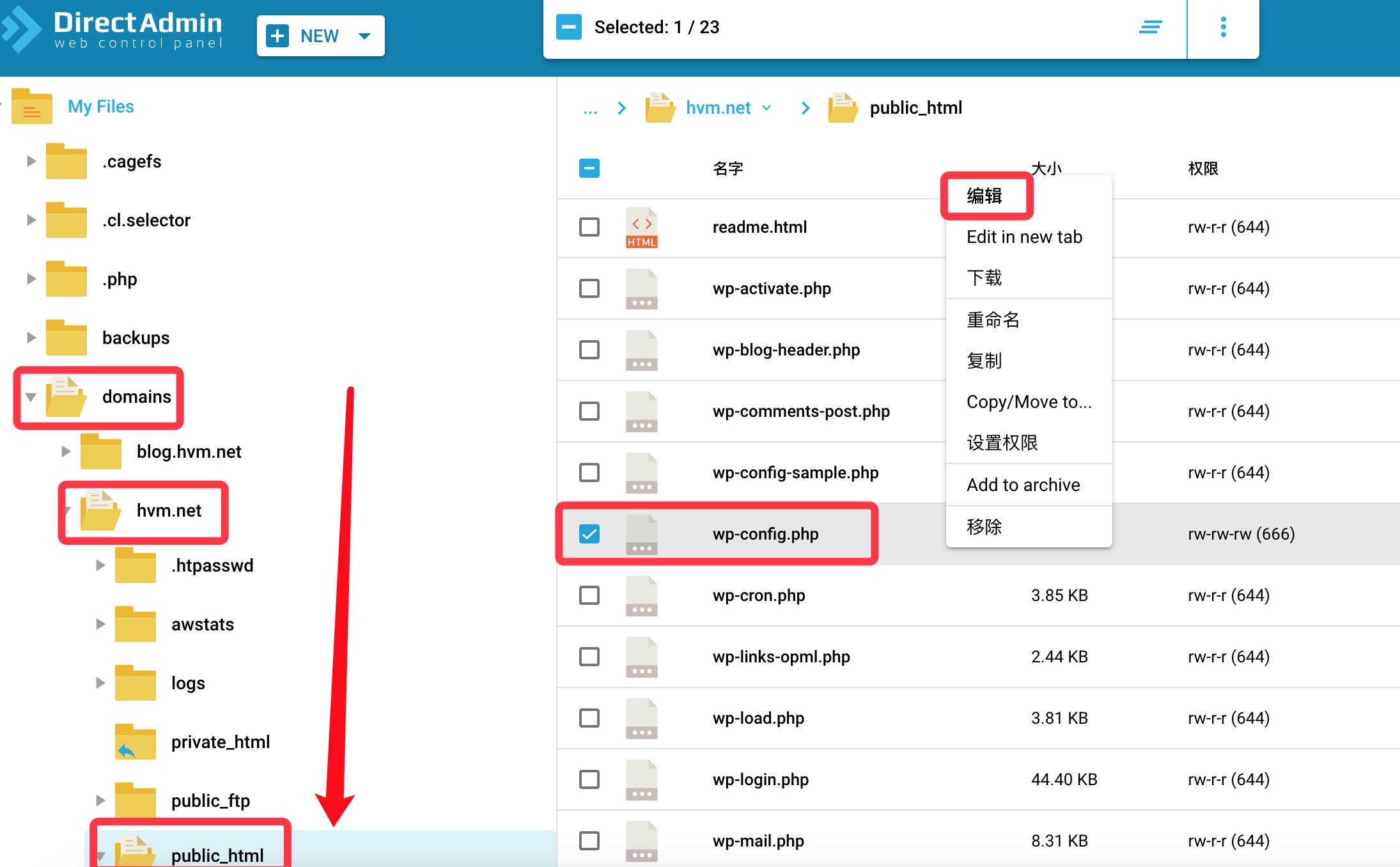This screenshot has width=1400, height=867.
Task: Click the private_html linked folder icon
Action: 135,742
